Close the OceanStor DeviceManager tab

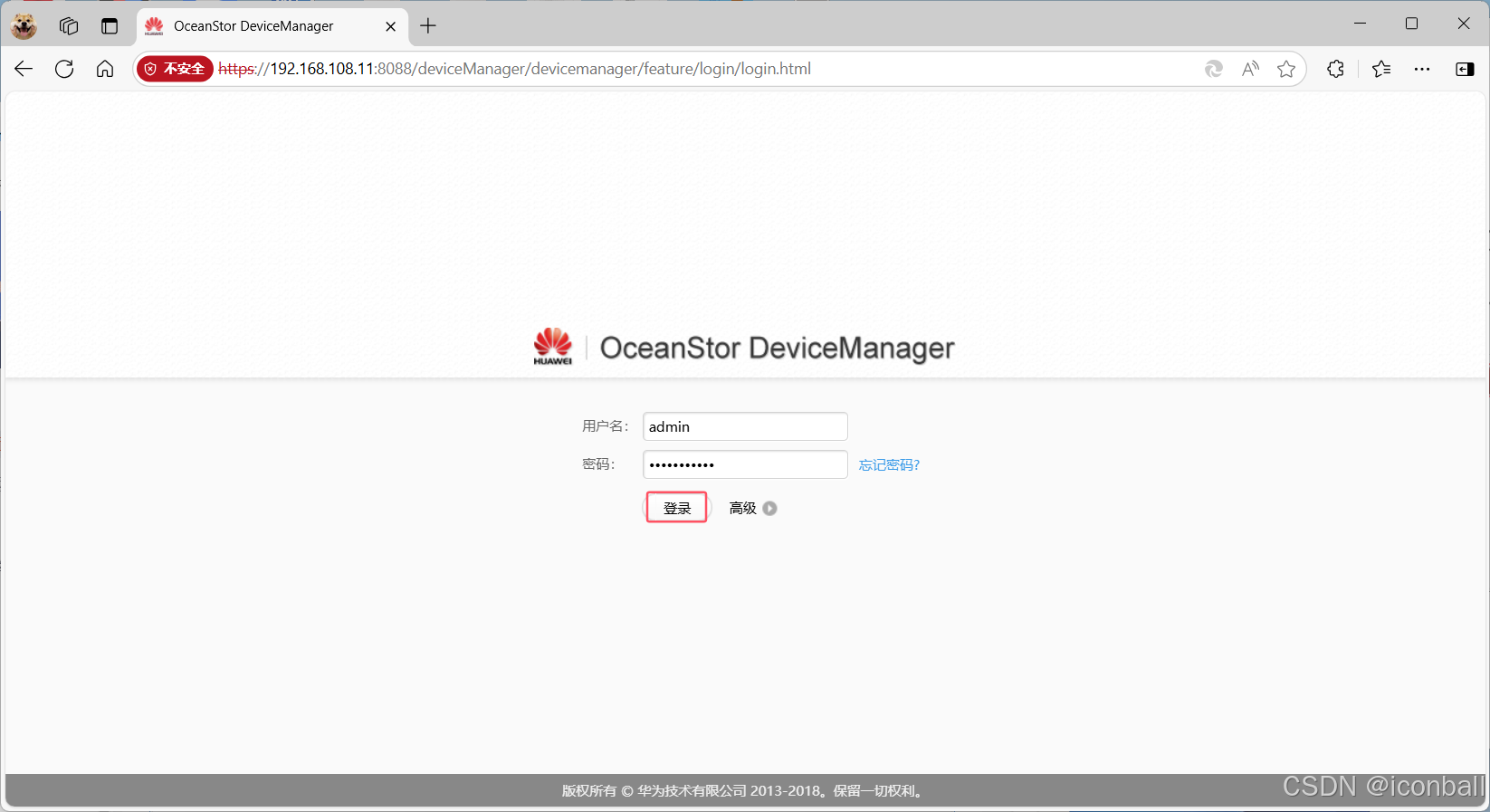pos(391,26)
